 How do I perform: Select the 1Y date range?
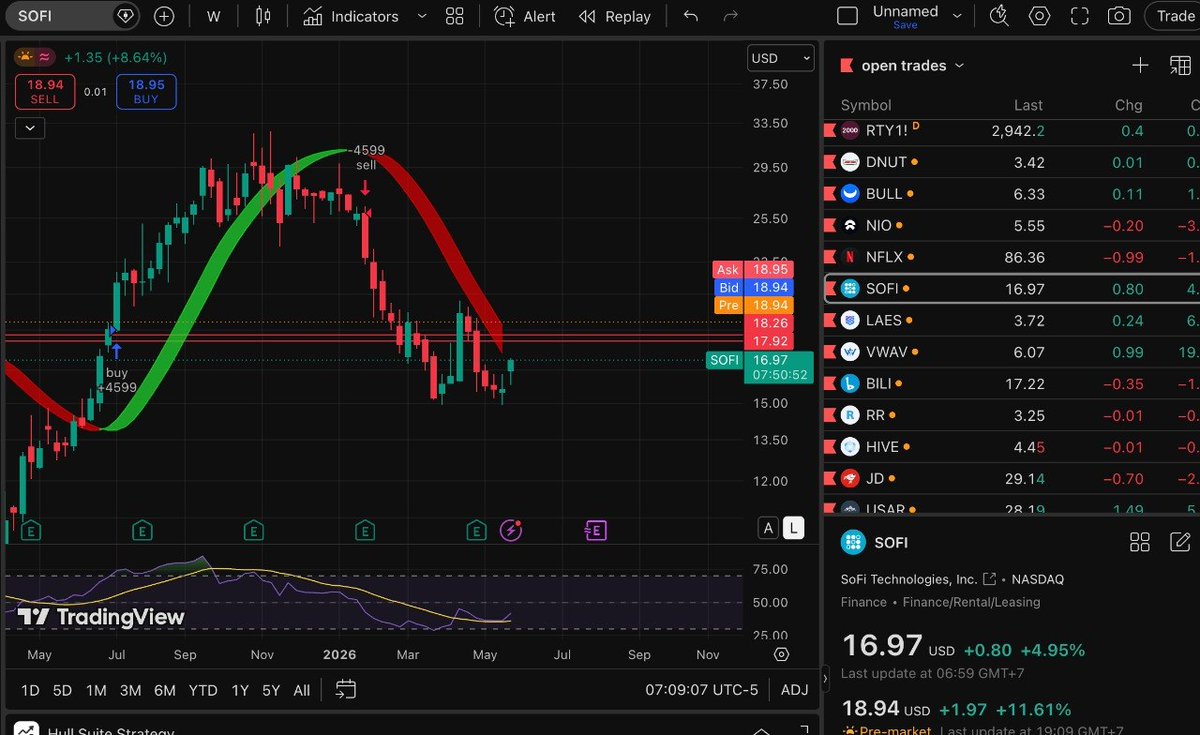(240, 690)
